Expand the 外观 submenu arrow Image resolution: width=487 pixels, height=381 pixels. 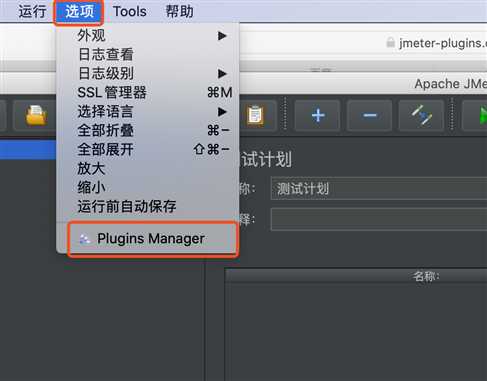coord(222,36)
